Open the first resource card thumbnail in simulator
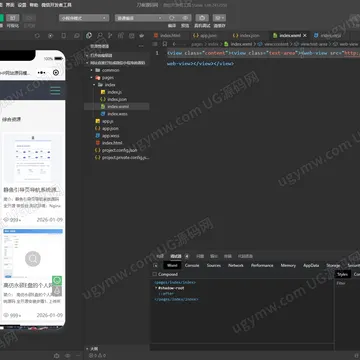Image resolution: width=360 pixels, height=360 pixels. tap(33, 158)
